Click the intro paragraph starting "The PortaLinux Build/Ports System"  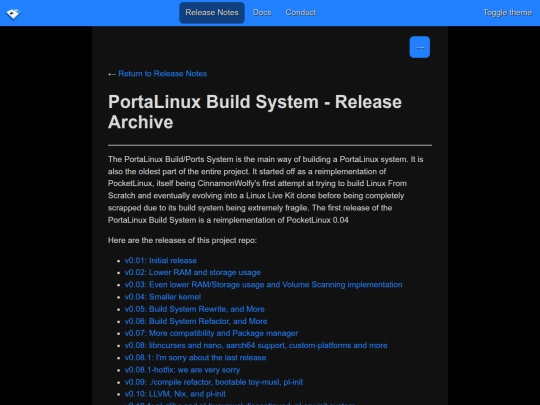[x=266, y=190]
